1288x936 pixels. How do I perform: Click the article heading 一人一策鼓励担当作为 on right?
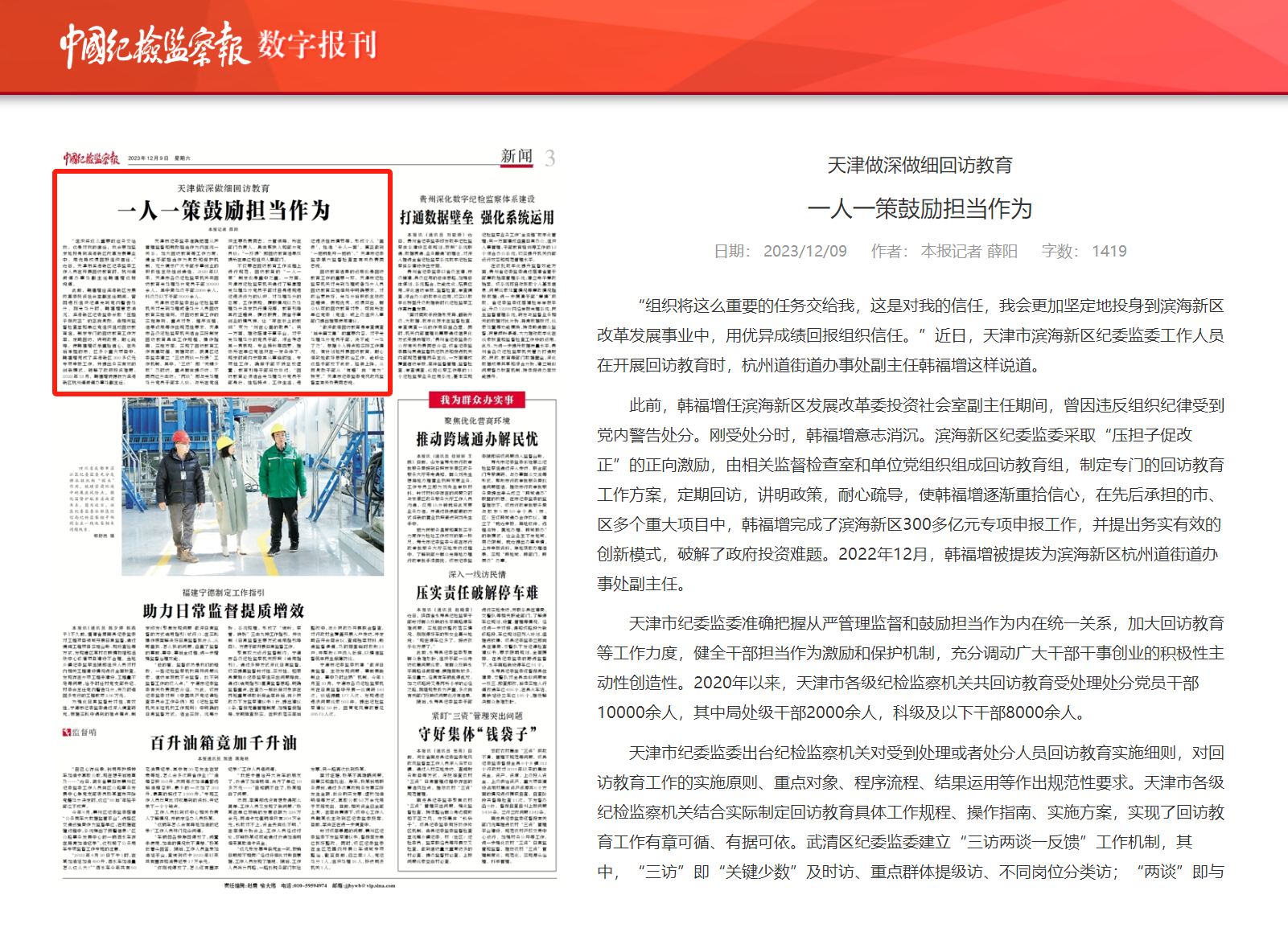920,209
